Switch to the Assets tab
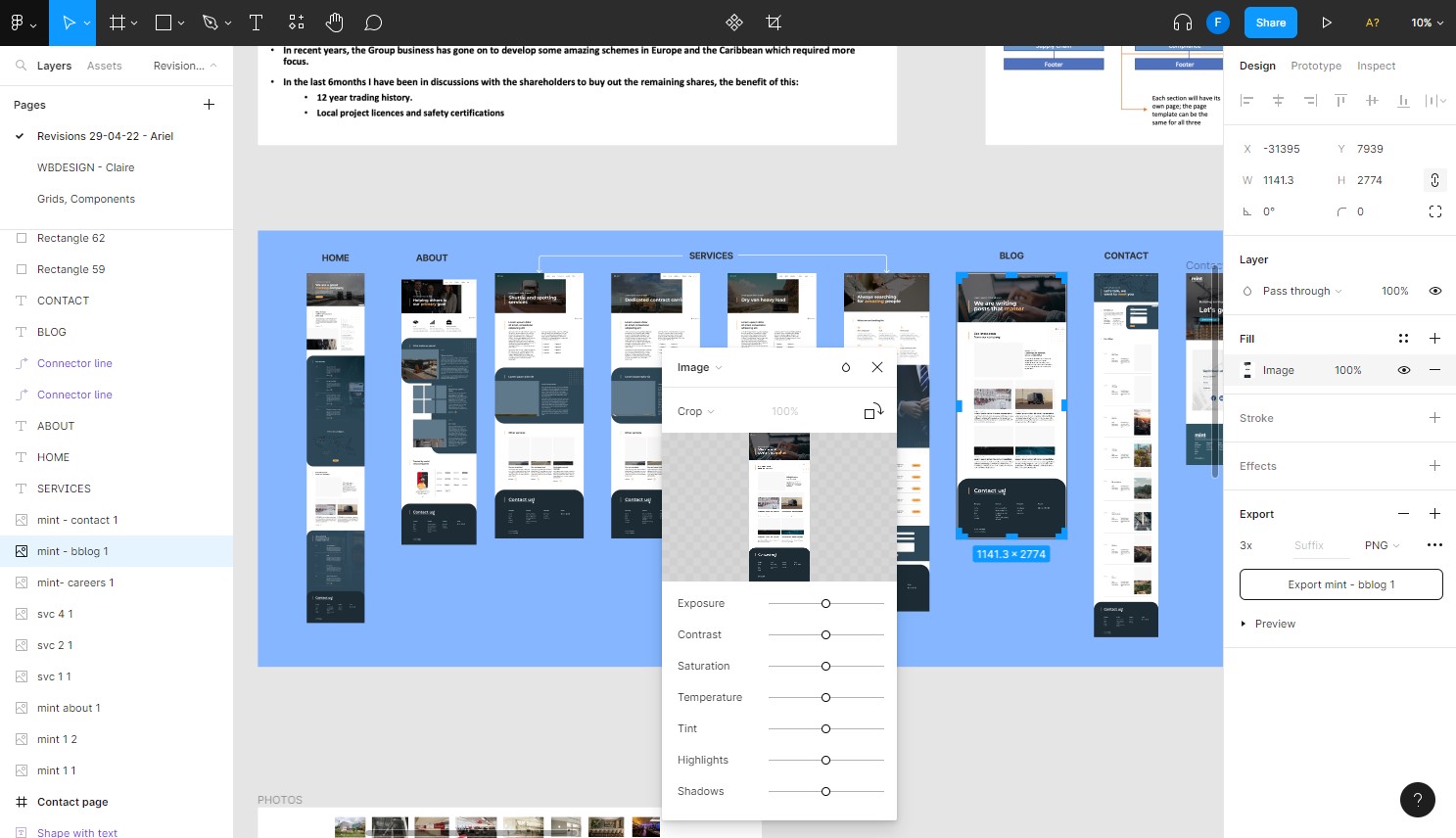 (105, 66)
